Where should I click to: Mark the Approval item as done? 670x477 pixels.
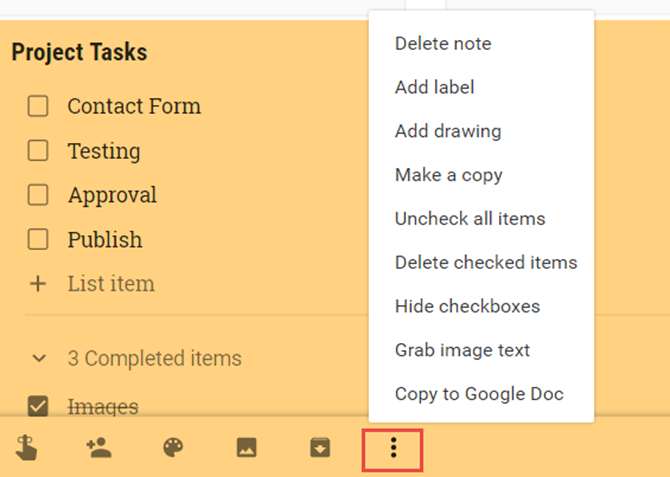[38, 195]
